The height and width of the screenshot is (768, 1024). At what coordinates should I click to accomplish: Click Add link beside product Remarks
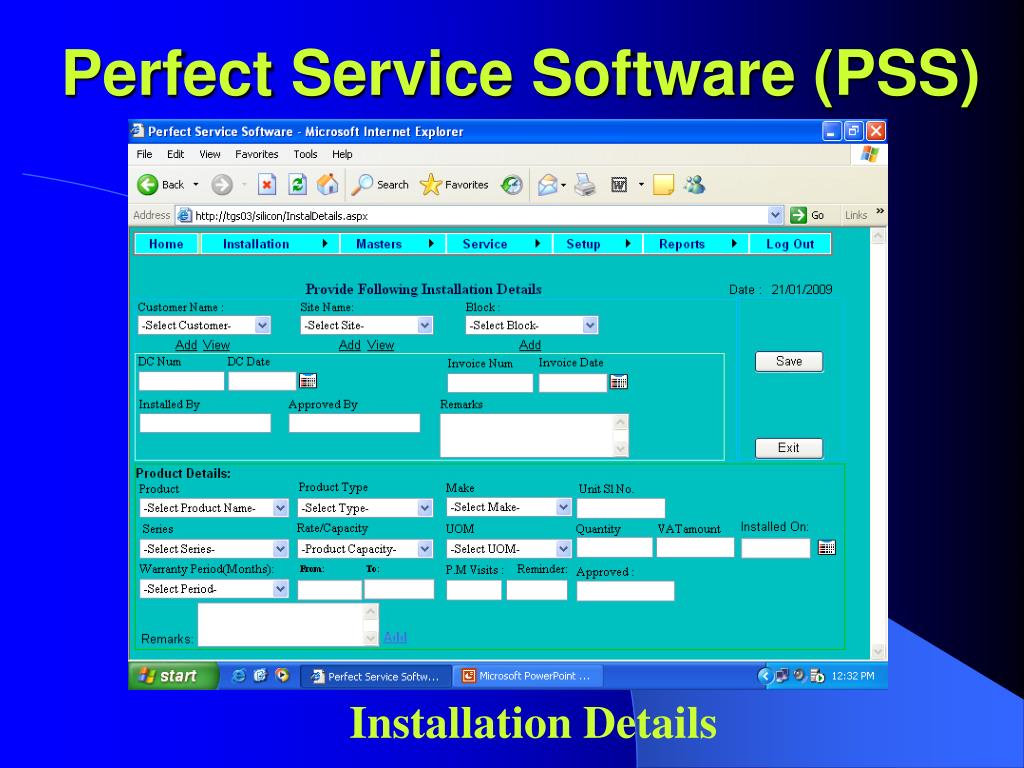click(395, 637)
